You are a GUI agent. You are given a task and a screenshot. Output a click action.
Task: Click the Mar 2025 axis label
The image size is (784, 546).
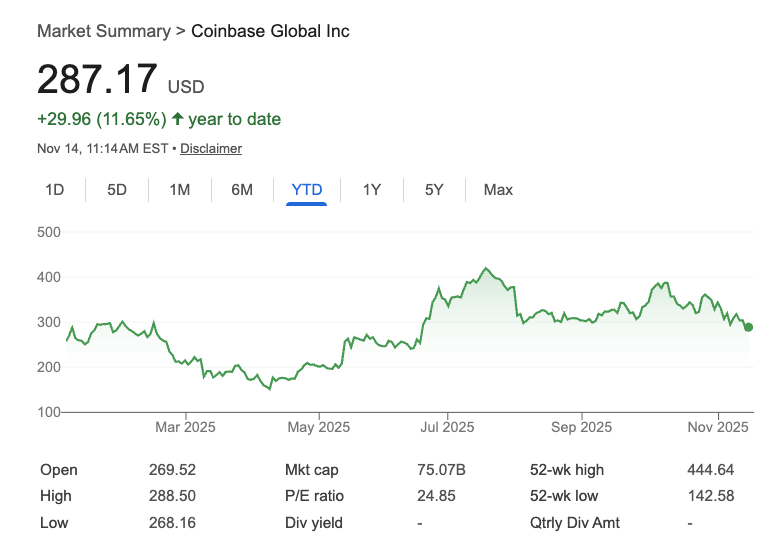(187, 427)
